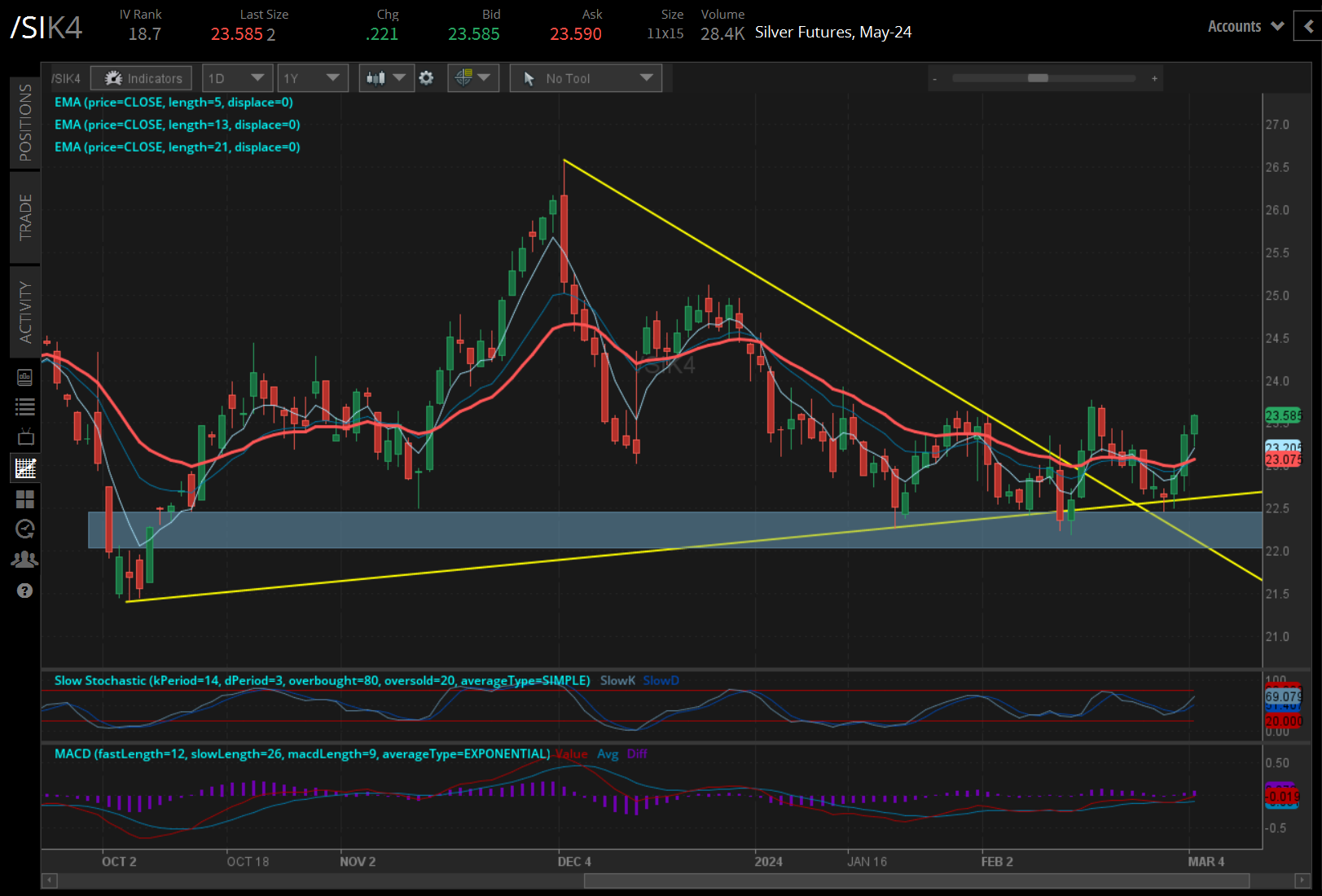Image resolution: width=1322 pixels, height=896 pixels.
Task: Open the TV media icon in sidebar
Action: pyautogui.click(x=25, y=437)
